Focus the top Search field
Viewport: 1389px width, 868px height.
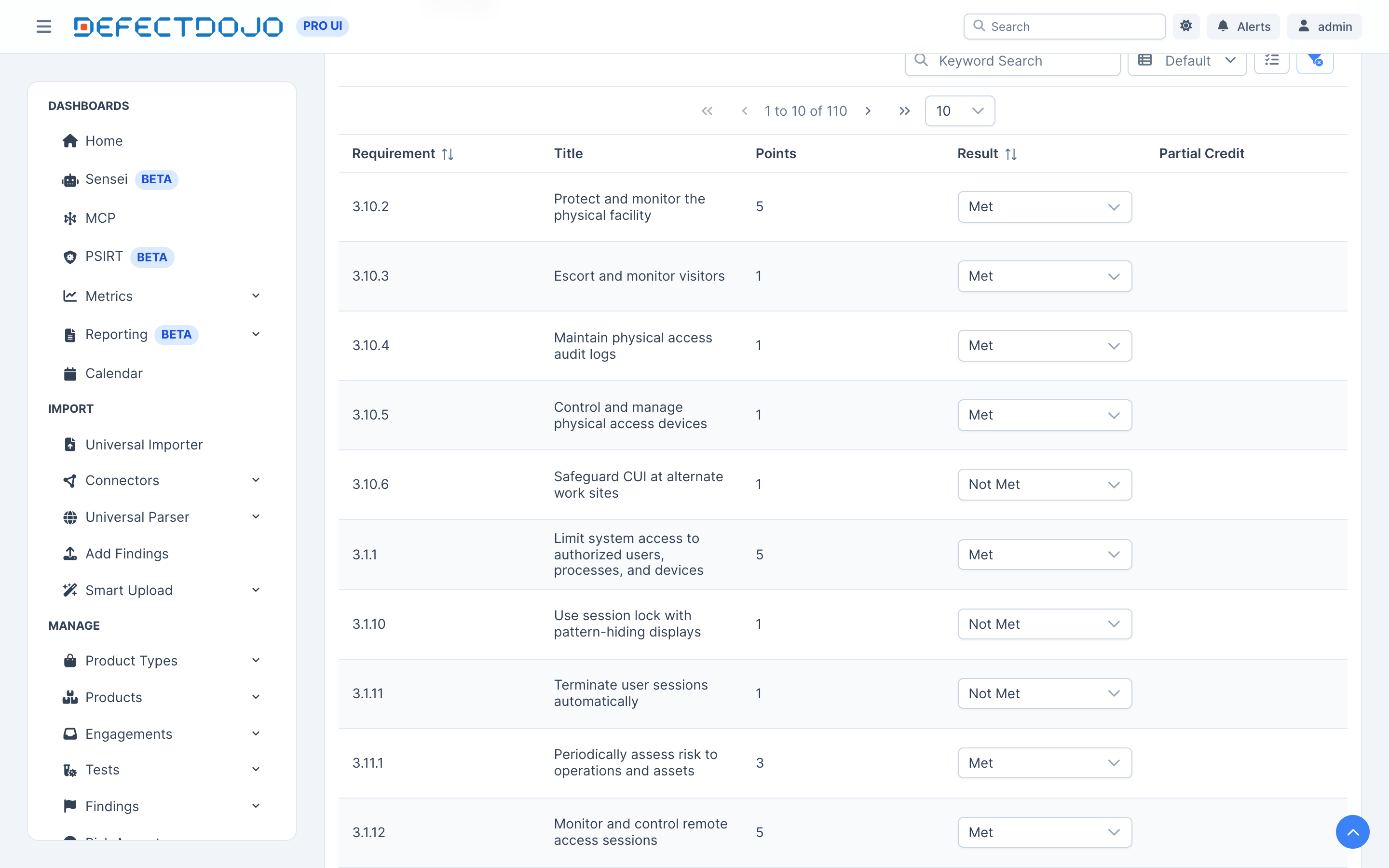point(1064,27)
